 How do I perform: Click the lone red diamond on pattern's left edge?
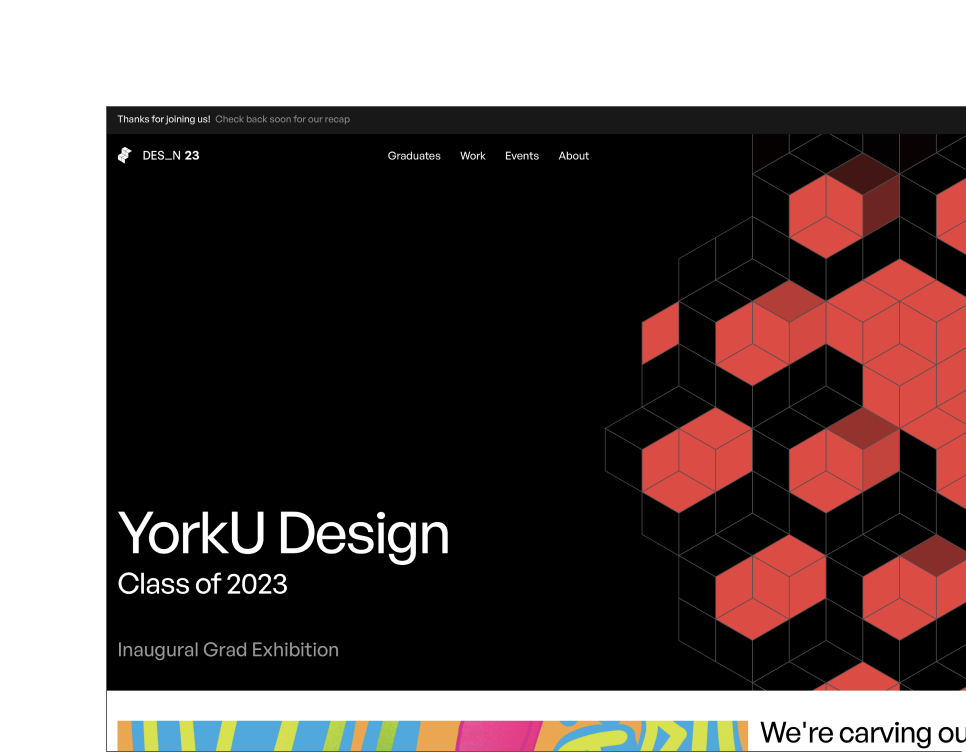click(x=660, y=332)
